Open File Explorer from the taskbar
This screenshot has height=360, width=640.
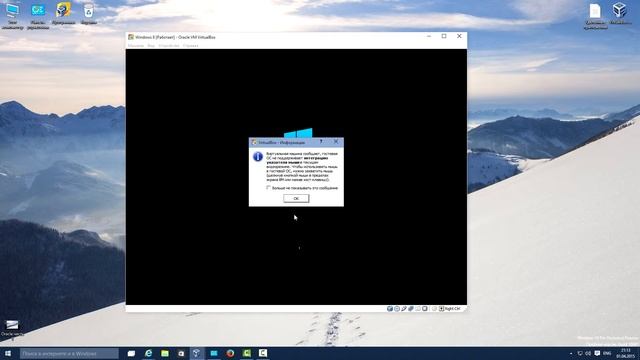click(164, 353)
